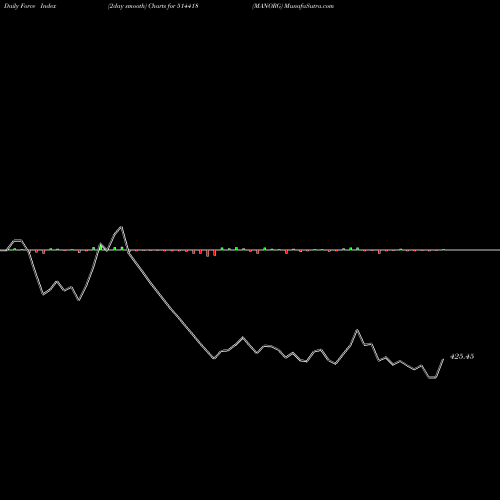Click the '(2day smooth) Charts for 514418' label
The image size is (500, 500).
[x=153, y=6]
